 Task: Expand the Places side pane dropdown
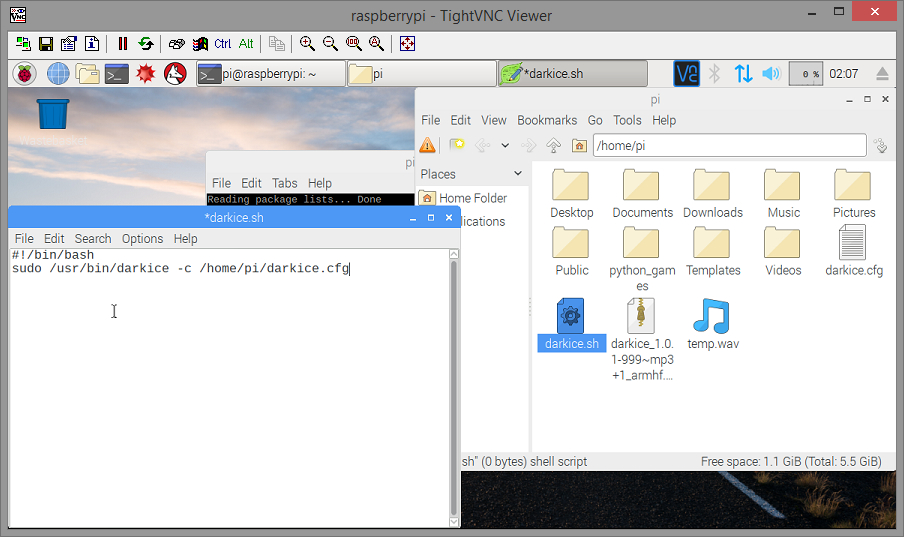point(518,173)
